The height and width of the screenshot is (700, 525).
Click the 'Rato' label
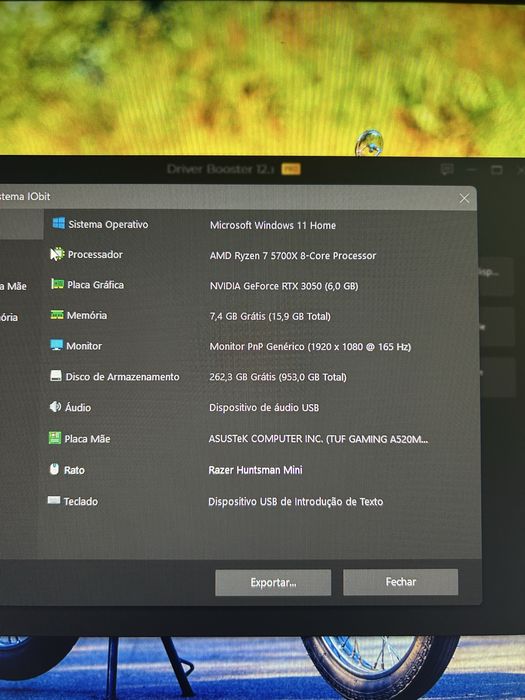coord(74,470)
